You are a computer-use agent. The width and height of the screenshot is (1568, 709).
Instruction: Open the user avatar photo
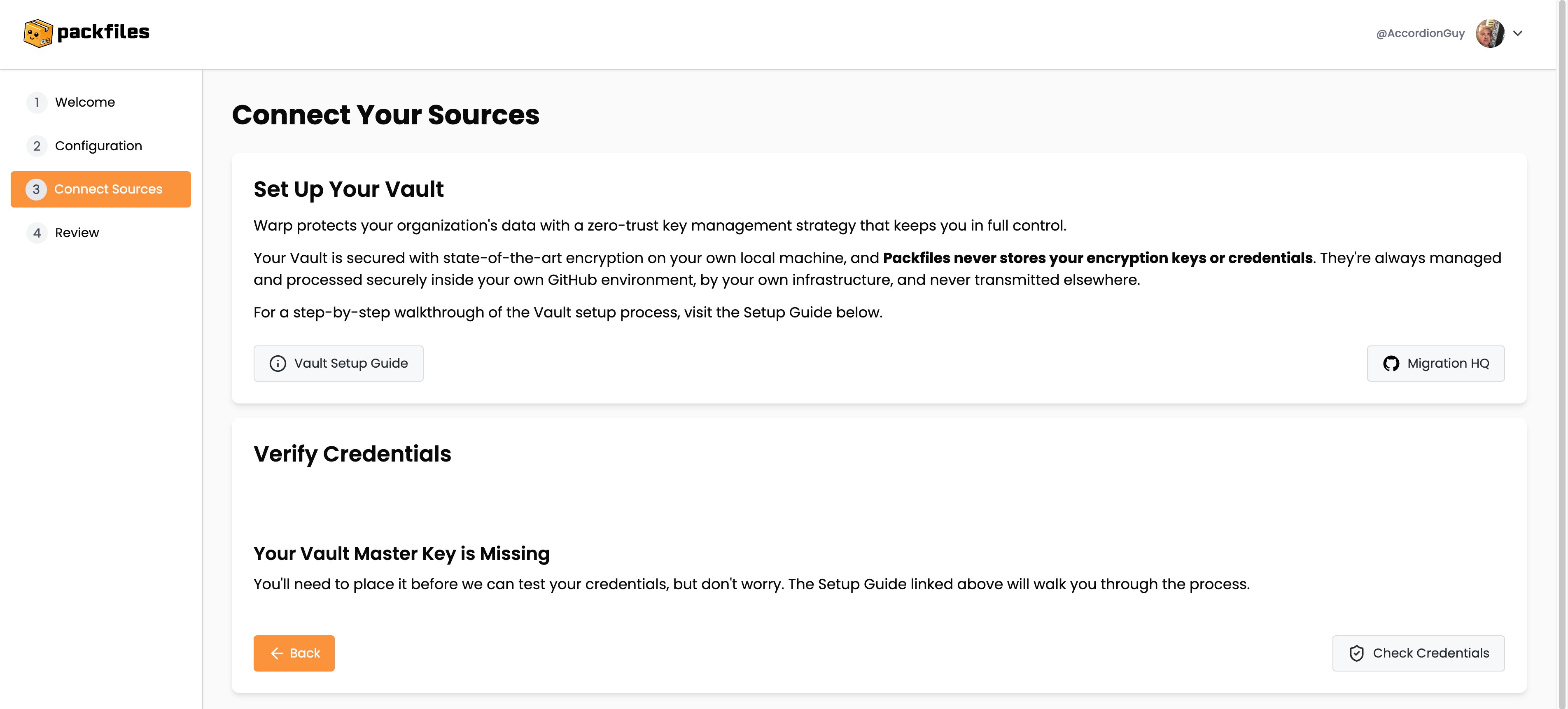[1489, 33]
